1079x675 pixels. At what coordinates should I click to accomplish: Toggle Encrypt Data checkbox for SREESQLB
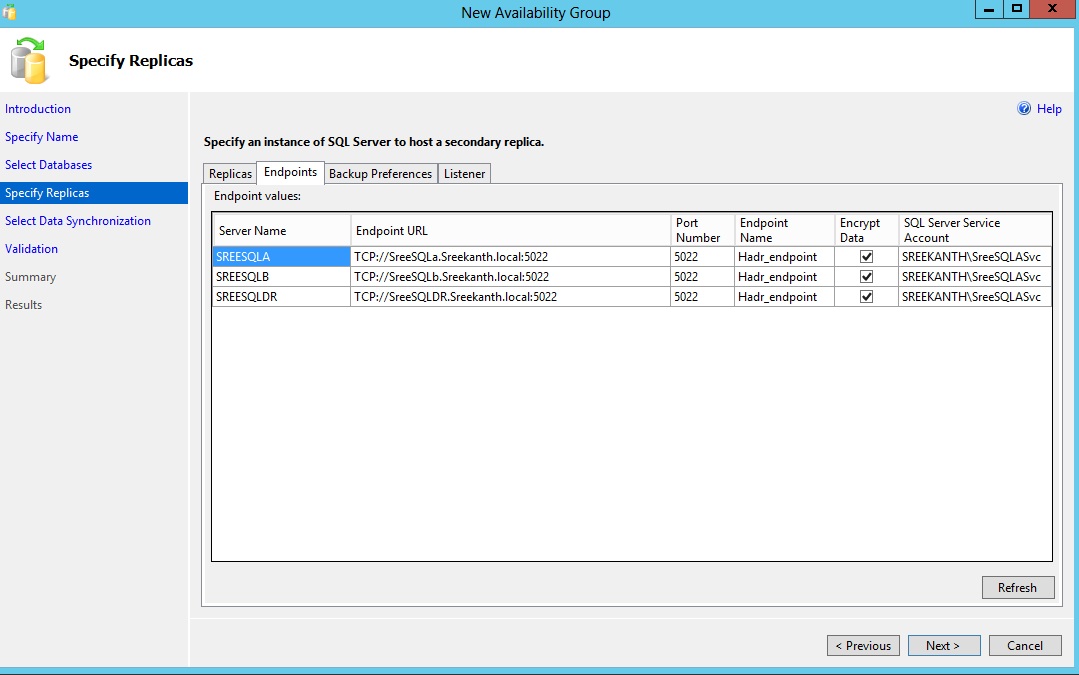(x=866, y=277)
